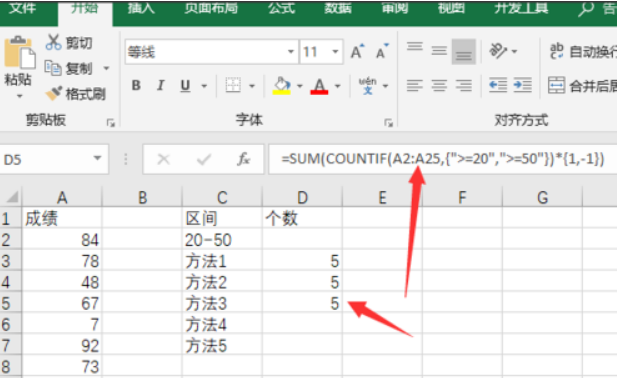
Task: Open border style dropdown arrow
Action: (x=252, y=86)
